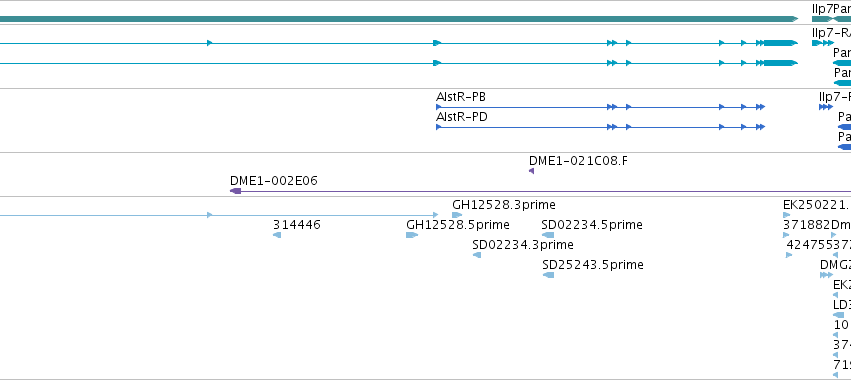This screenshot has width=851, height=380.
Task: Select the top teal gene bar
Action: pos(399,19)
